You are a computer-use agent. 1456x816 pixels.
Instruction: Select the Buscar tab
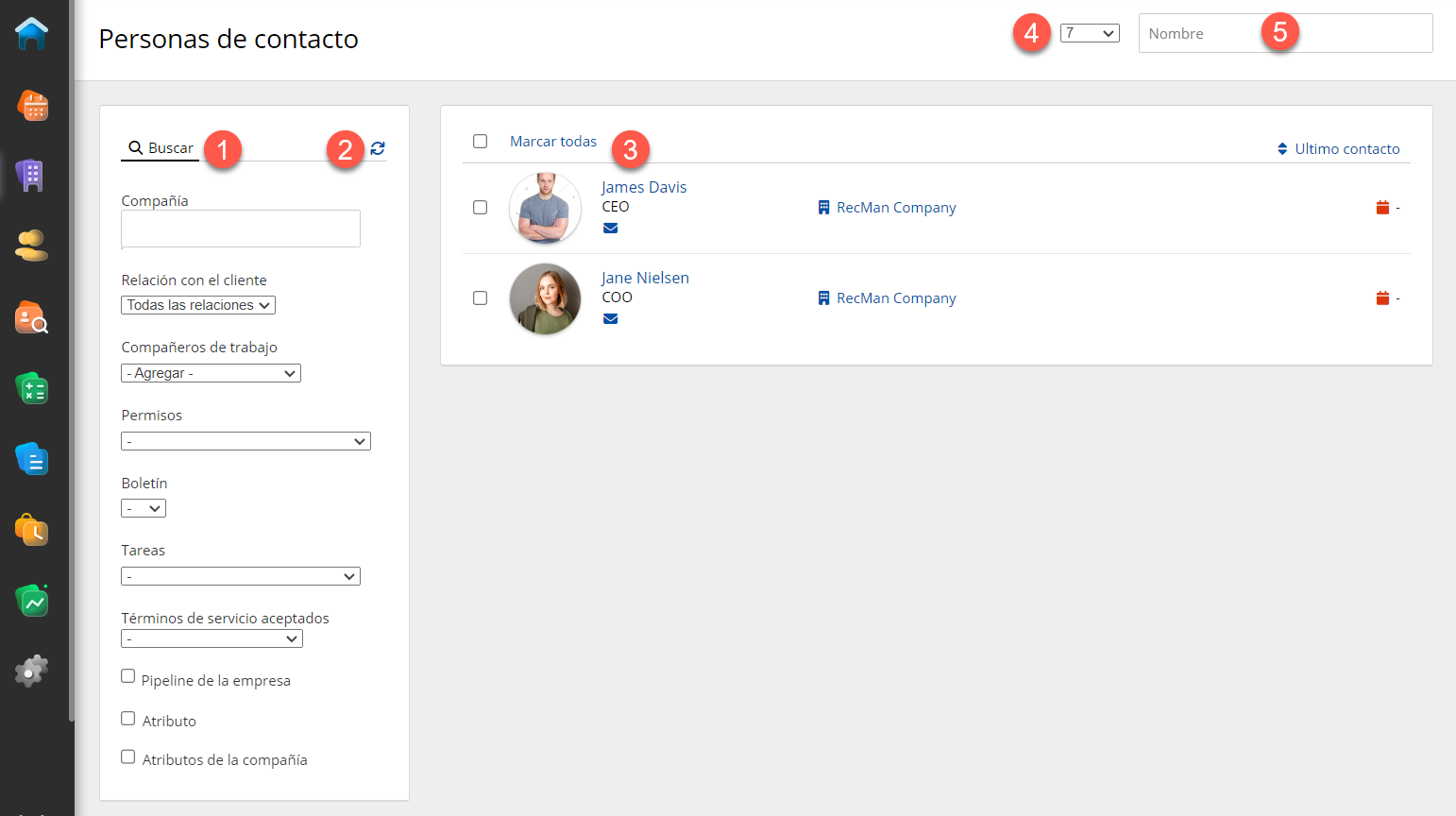(161, 148)
